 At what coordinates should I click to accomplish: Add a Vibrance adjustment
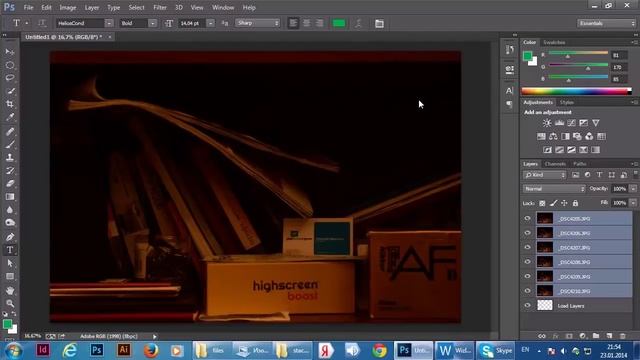[596, 123]
